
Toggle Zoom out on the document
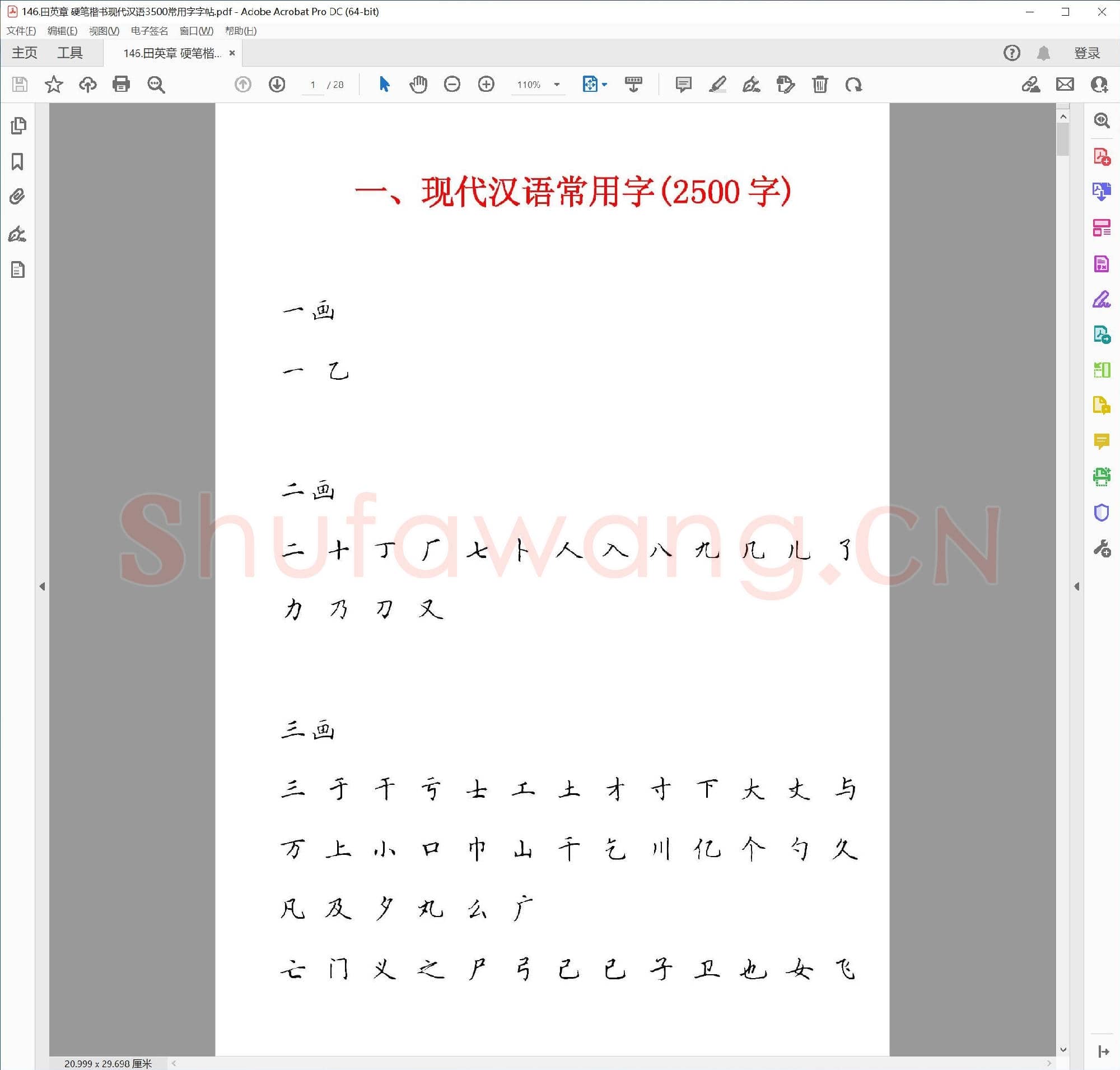452,85
